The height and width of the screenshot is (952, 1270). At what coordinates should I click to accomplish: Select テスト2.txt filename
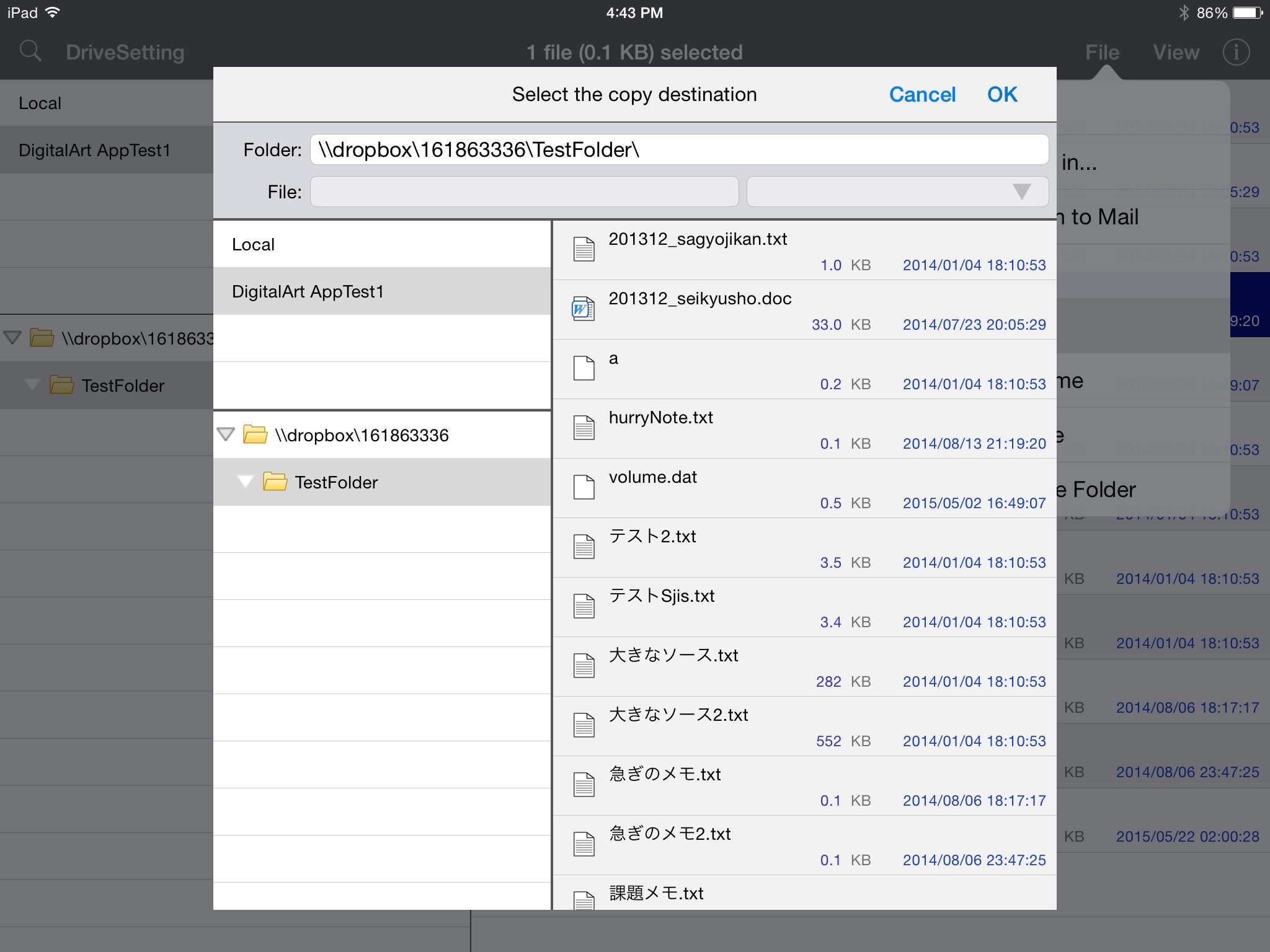coord(652,536)
